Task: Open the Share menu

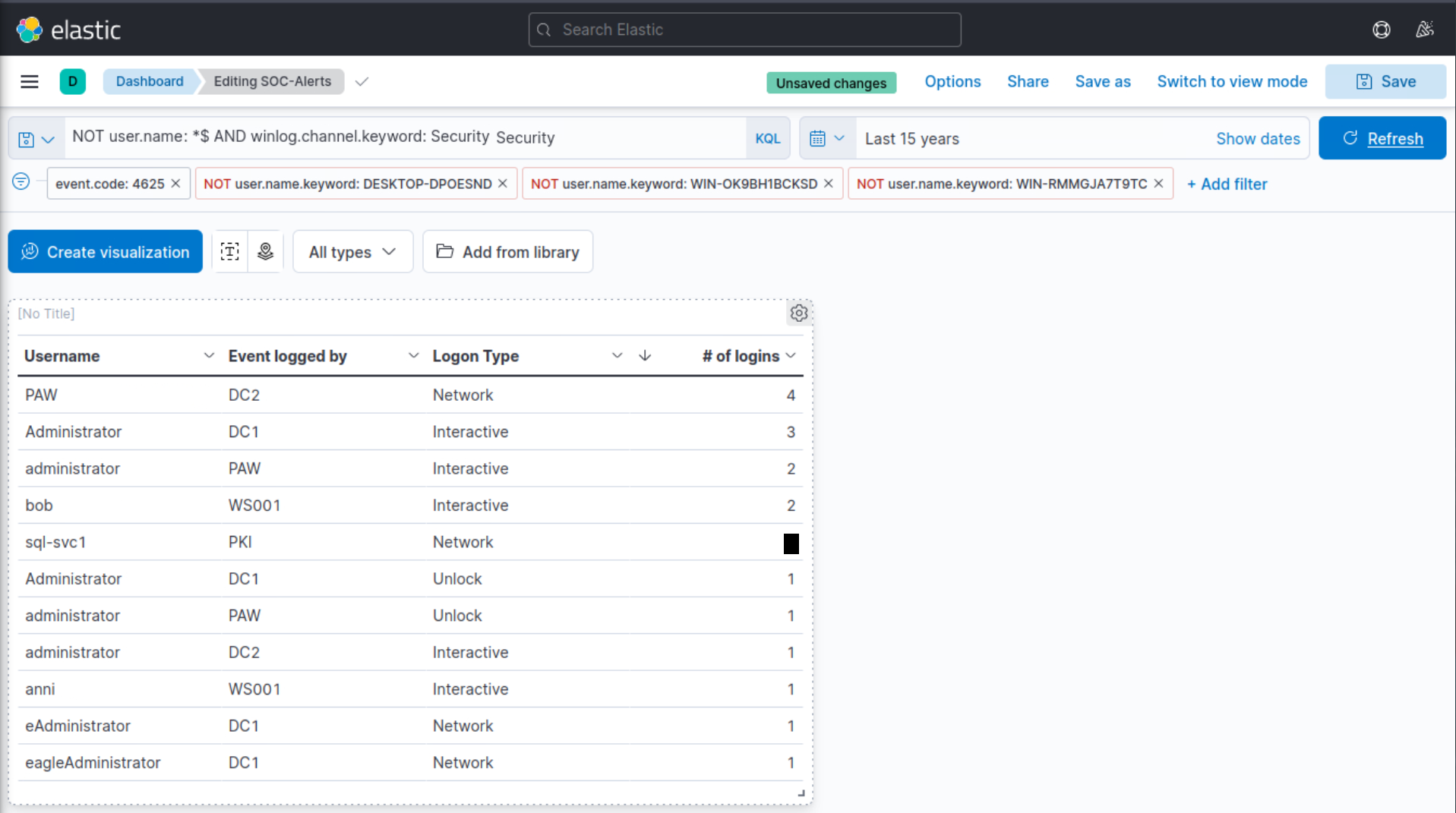Action: click(1028, 81)
